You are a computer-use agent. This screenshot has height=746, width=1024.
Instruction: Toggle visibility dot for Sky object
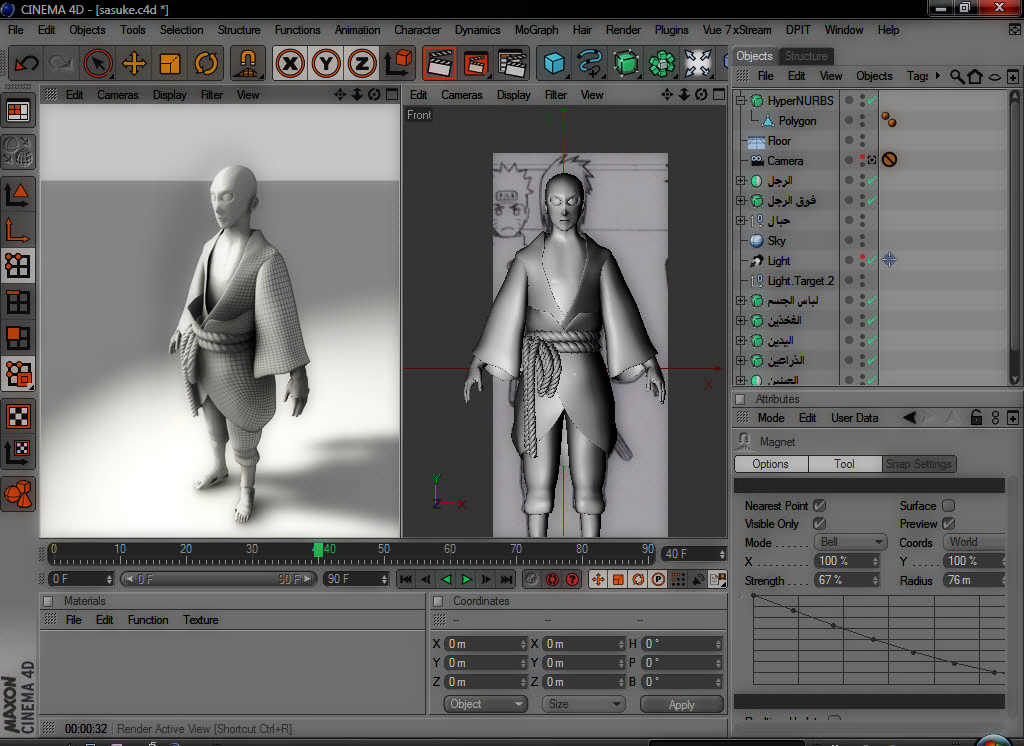[x=849, y=240]
